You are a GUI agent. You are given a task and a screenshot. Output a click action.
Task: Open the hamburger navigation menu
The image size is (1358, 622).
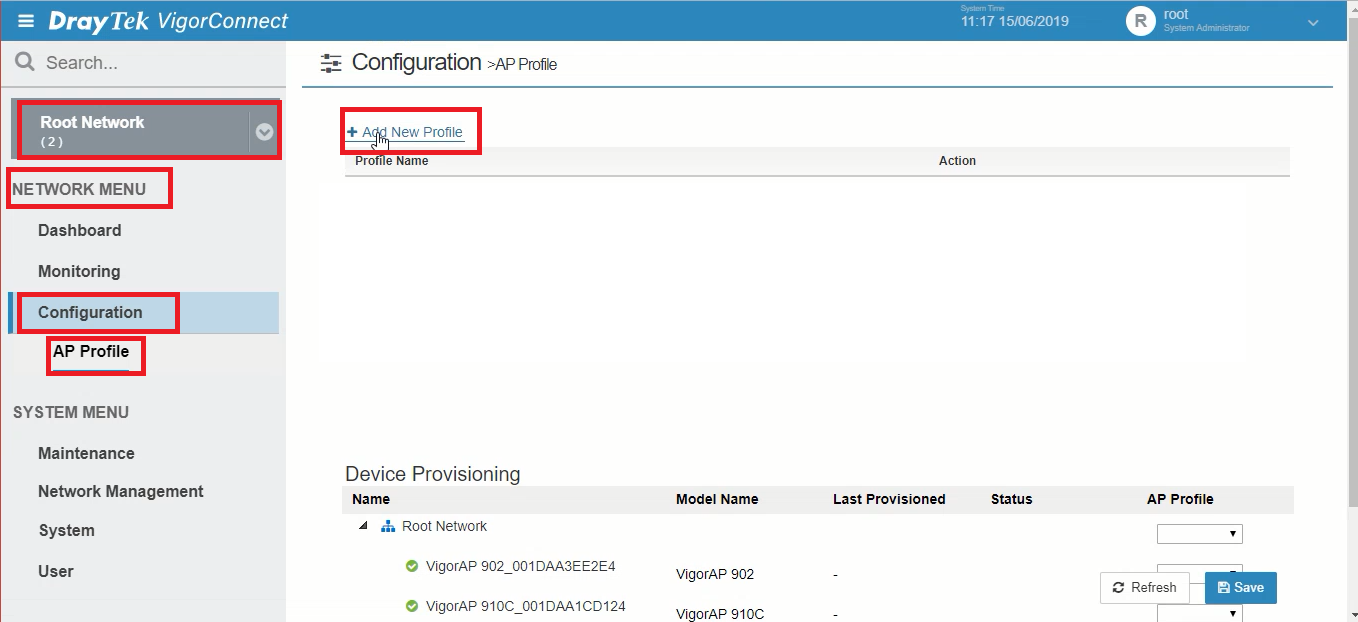click(x=26, y=21)
